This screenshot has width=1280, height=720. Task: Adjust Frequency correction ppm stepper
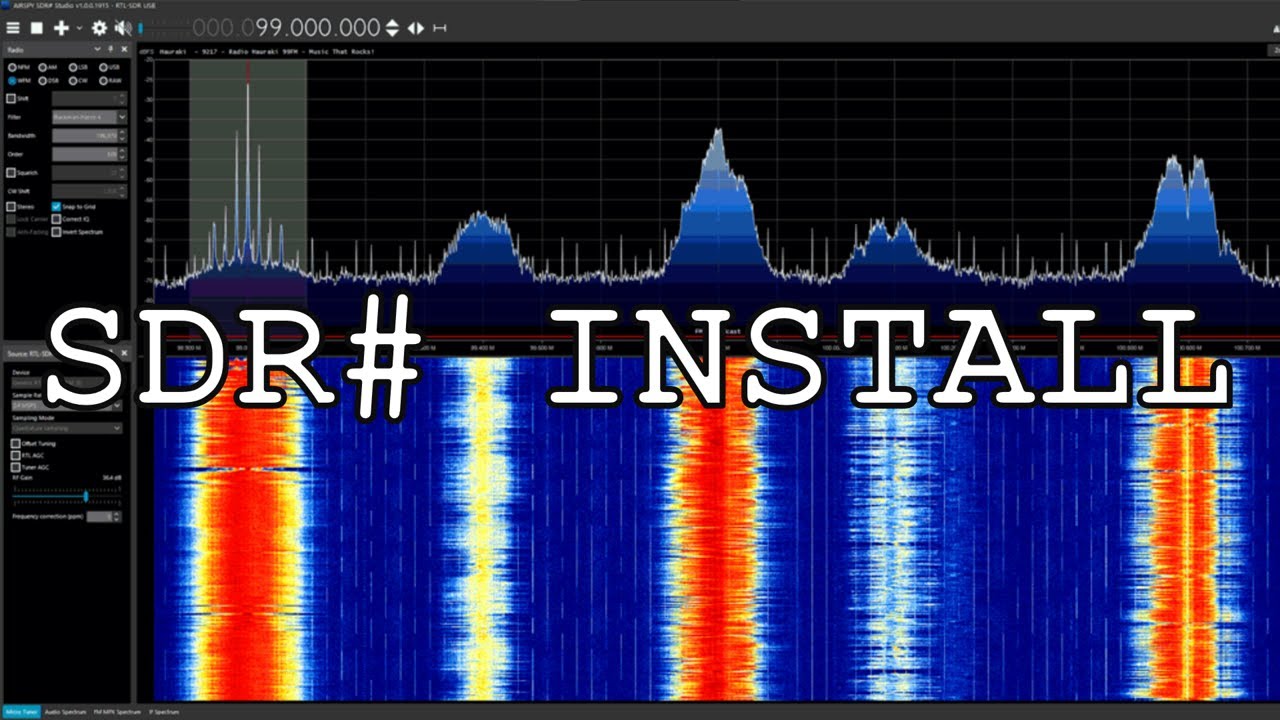tap(117, 516)
